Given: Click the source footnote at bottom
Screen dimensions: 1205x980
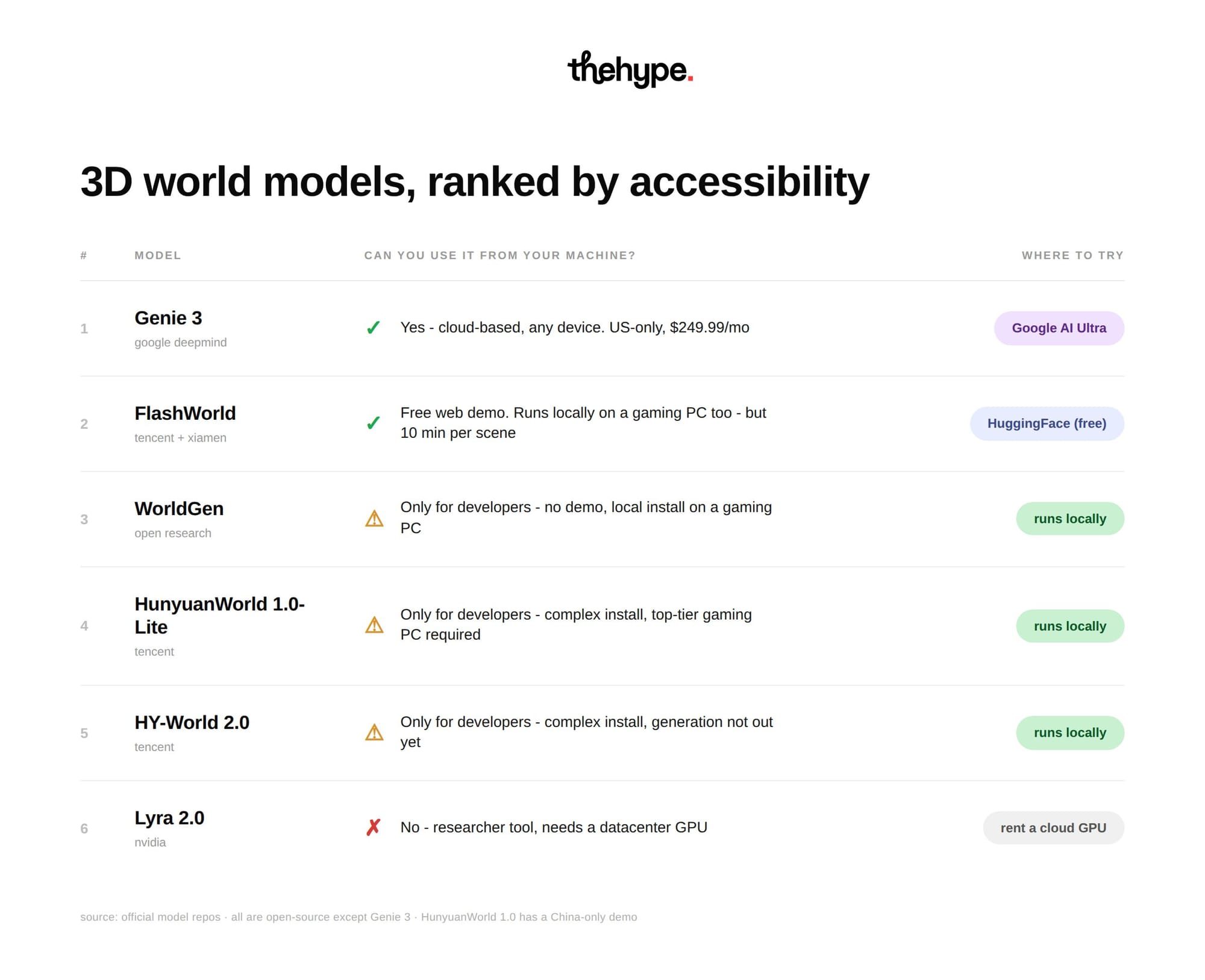Looking at the screenshot, I should [358, 917].
